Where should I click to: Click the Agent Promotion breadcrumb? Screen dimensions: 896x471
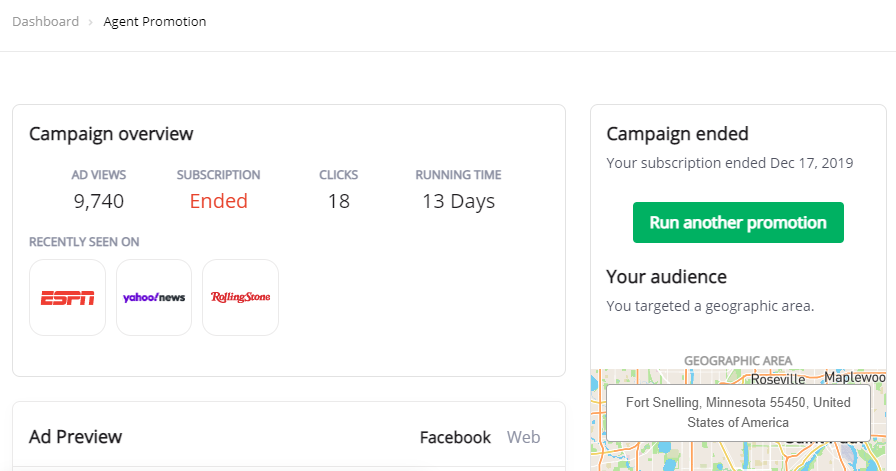click(155, 21)
